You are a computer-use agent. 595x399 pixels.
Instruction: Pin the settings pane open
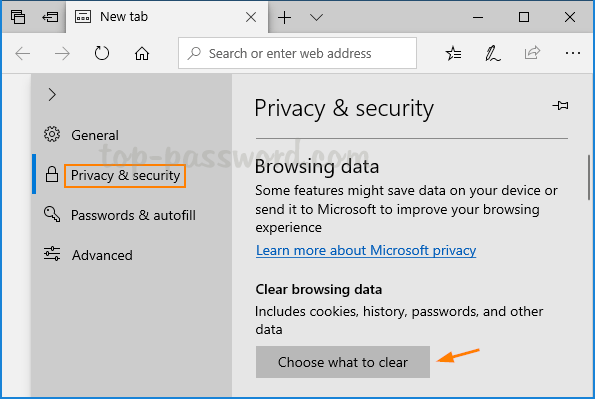point(560,106)
